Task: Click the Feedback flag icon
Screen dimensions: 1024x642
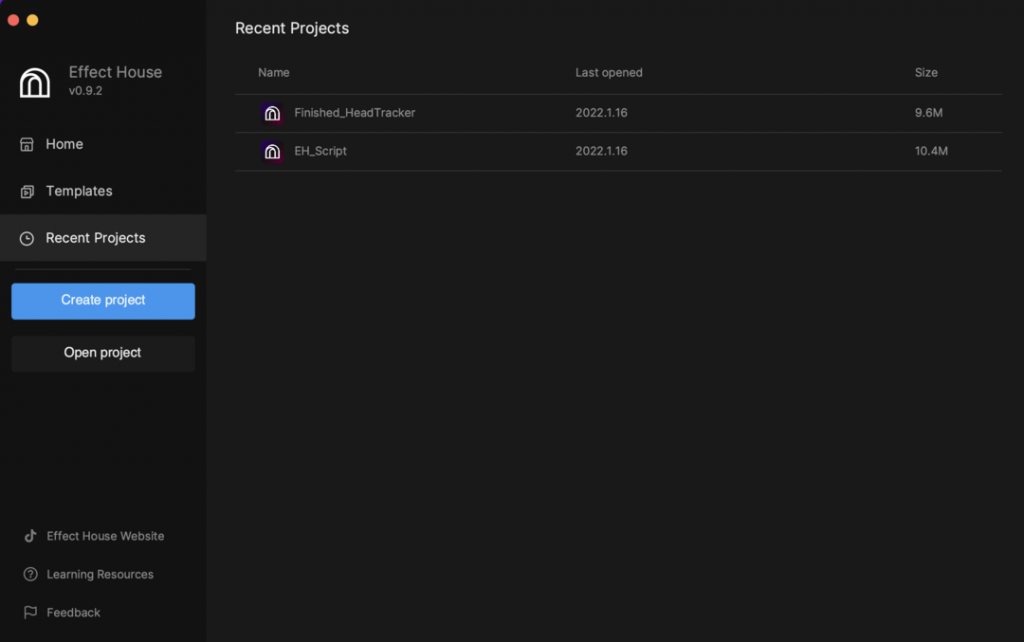Action: click(30, 612)
